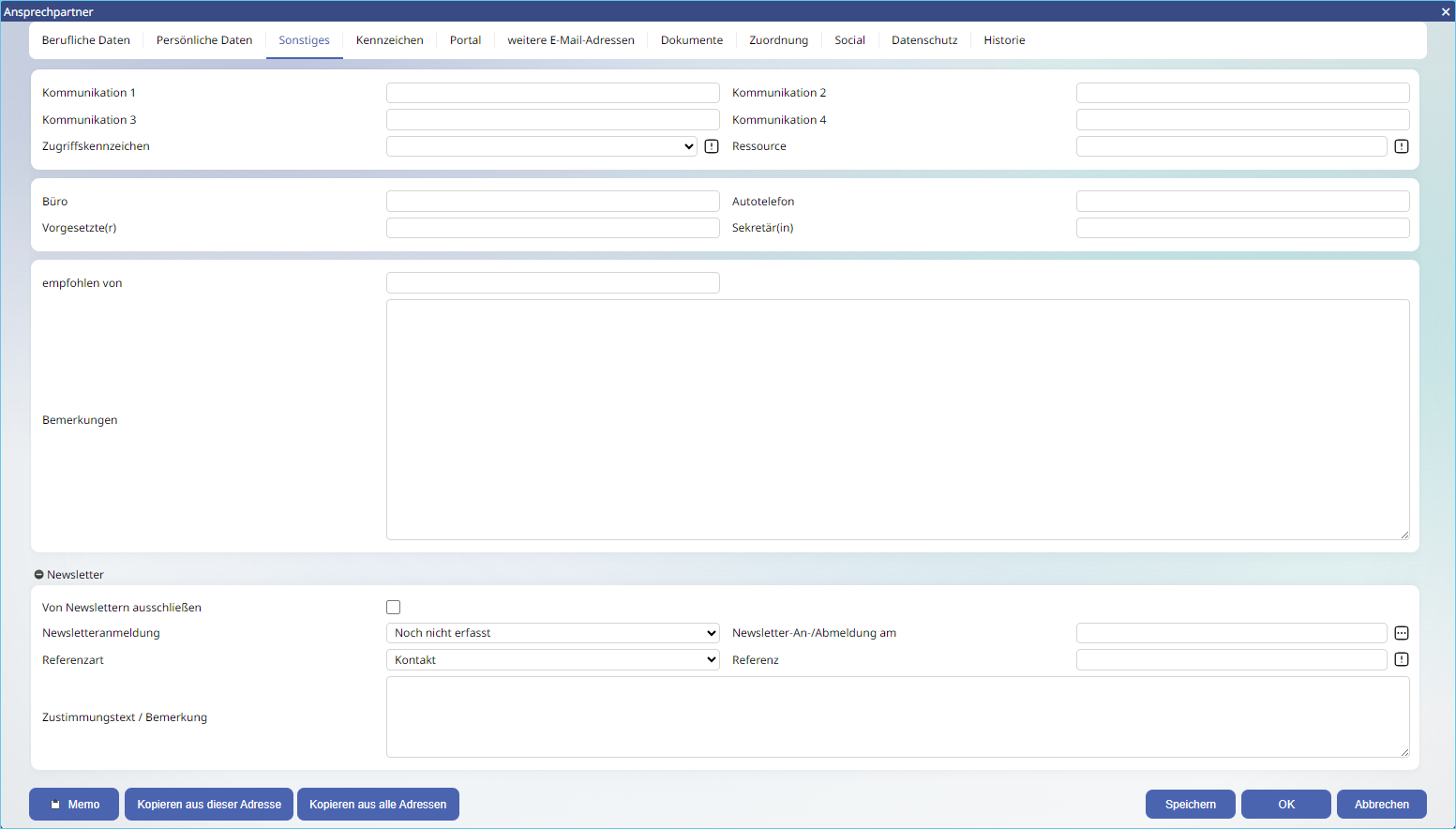Screen dimensions: 1456x829
Task: Select the Sonstiges tab
Action: [x=305, y=40]
